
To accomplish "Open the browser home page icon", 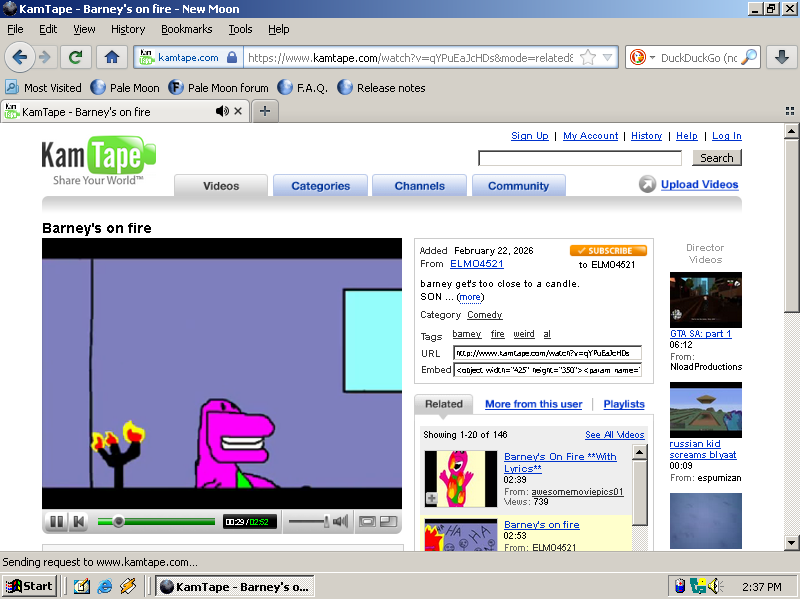I will [x=112, y=57].
